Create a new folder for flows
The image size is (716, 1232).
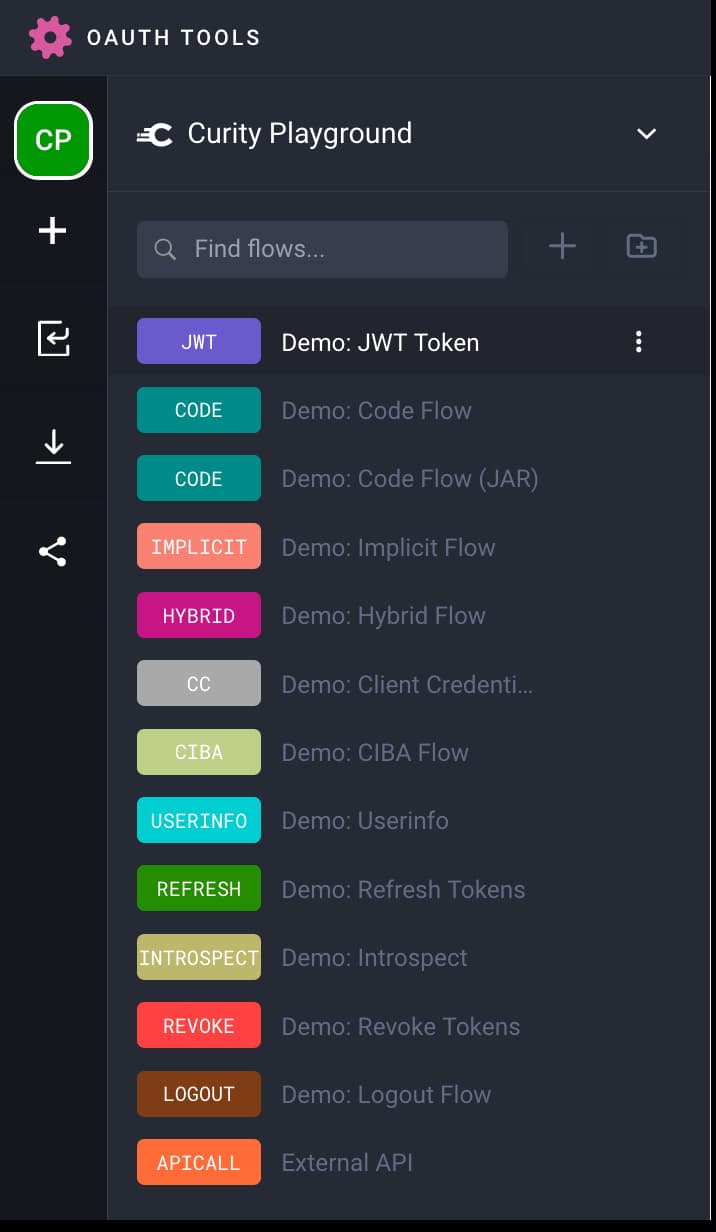(x=641, y=246)
